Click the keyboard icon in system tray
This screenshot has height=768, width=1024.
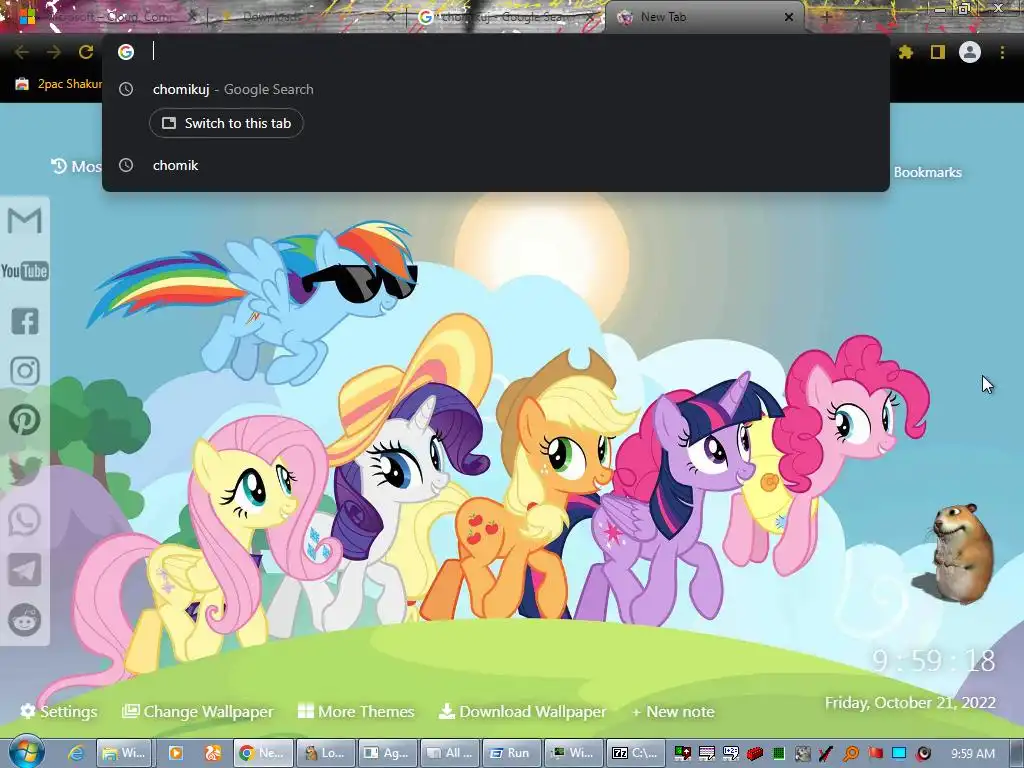(x=707, y=754)
